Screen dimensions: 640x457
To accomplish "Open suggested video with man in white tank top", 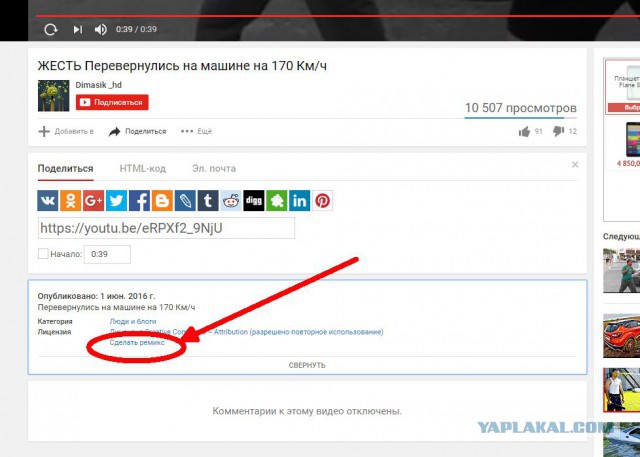I will point(622,390).
